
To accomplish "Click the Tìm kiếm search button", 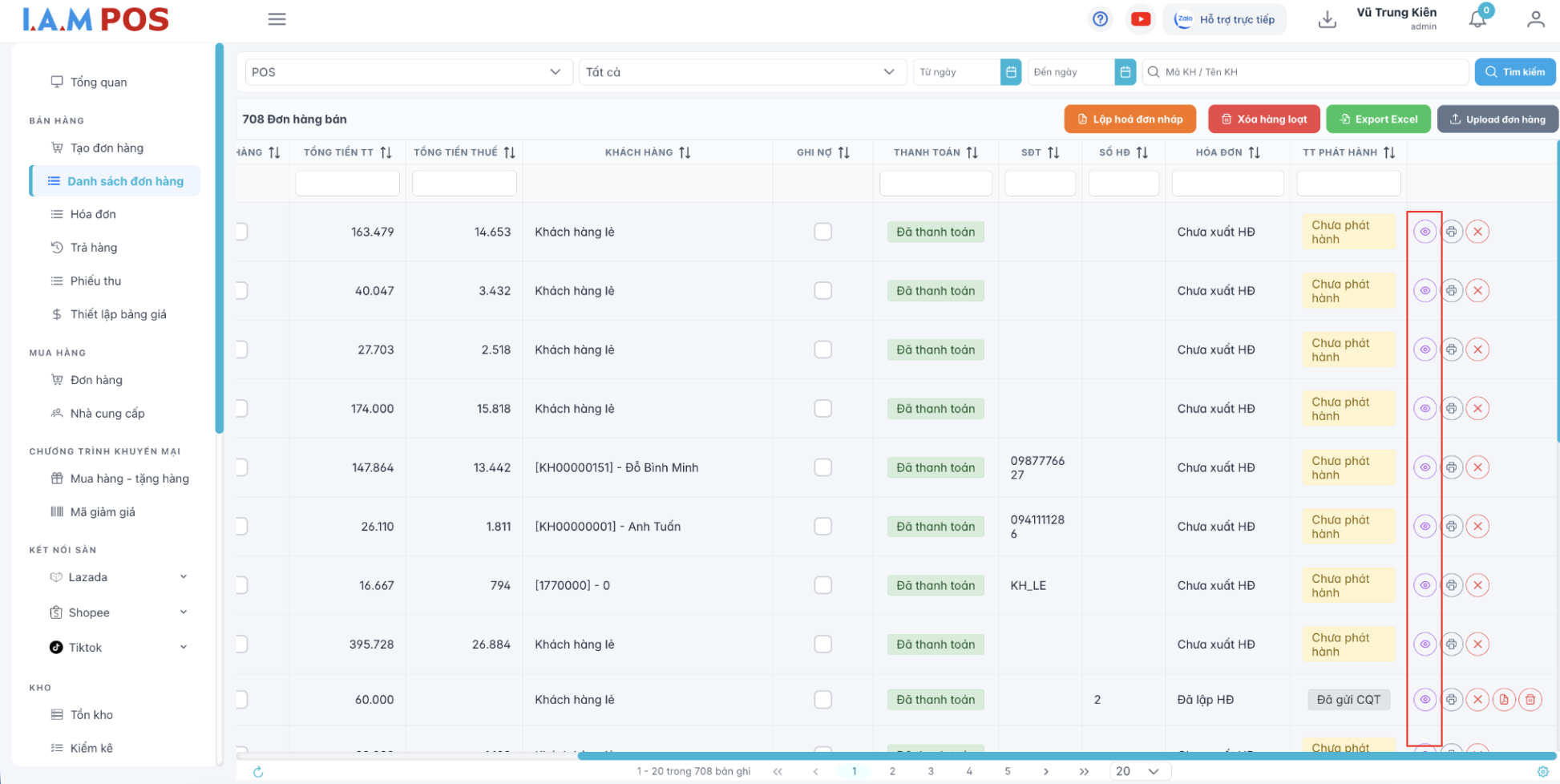I will click(1514, 72).
